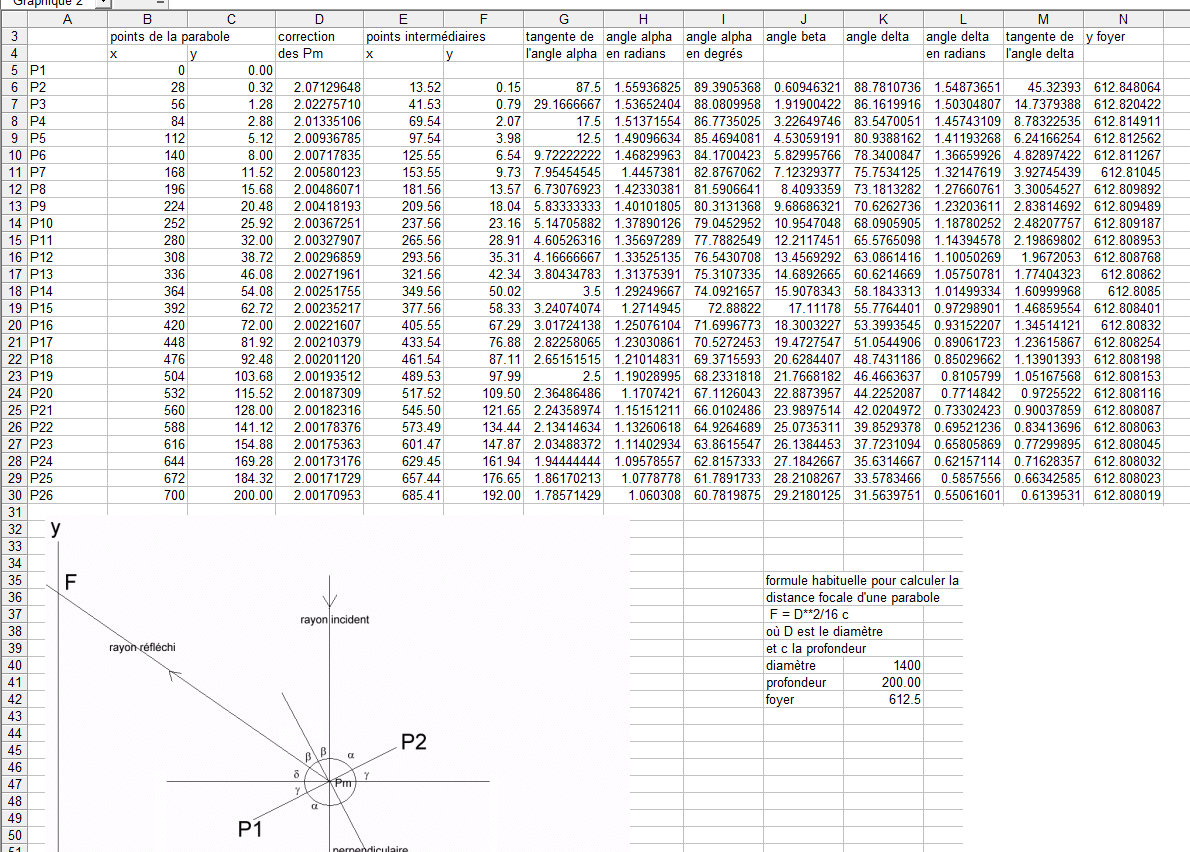Viewport: 1190px width, 852px height.
Task: Click the 'en degrés' cell in row 4
Action: 723,54
